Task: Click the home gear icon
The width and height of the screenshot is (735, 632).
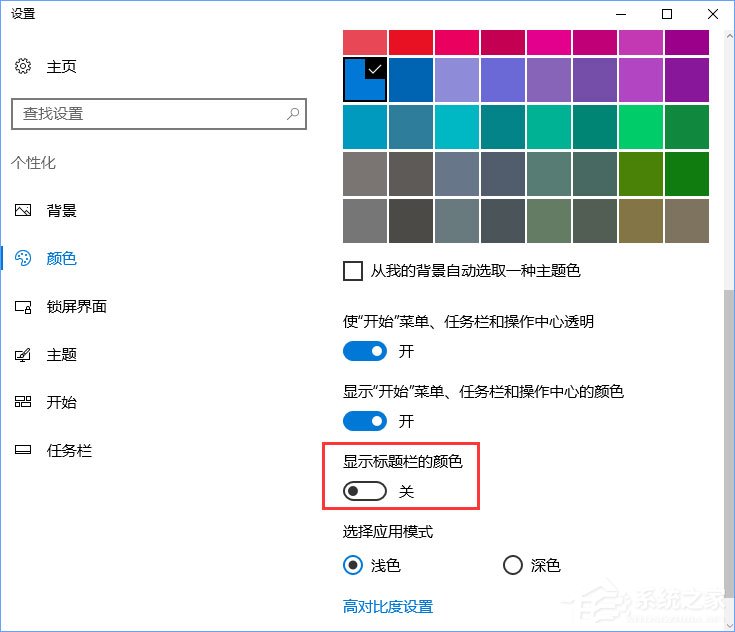Action: coord(23,67)
